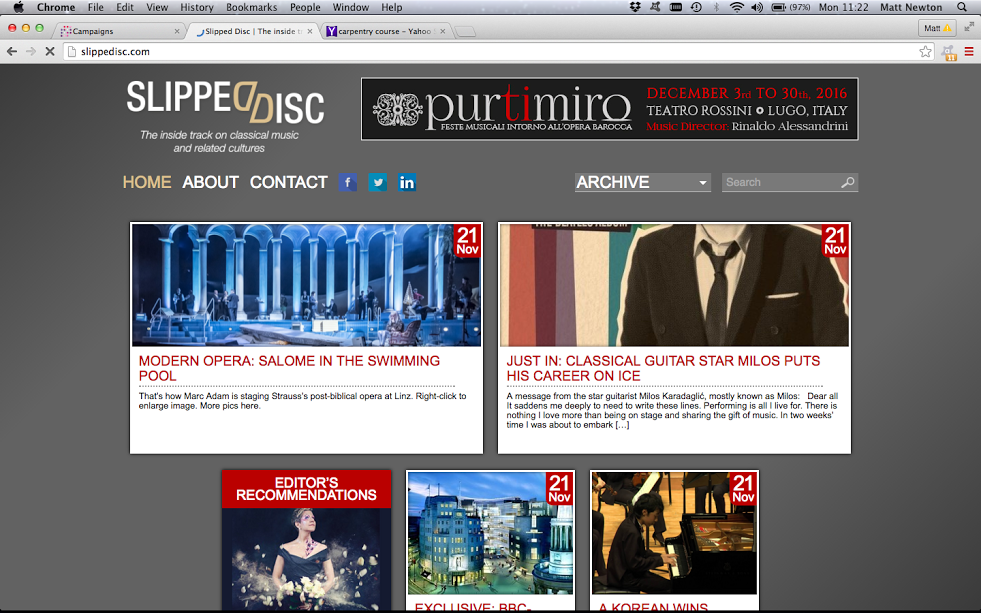The width and height of the screenshot is (981, 613).
Task: Click the browser extension icon with badge
Action: [948, 53]
